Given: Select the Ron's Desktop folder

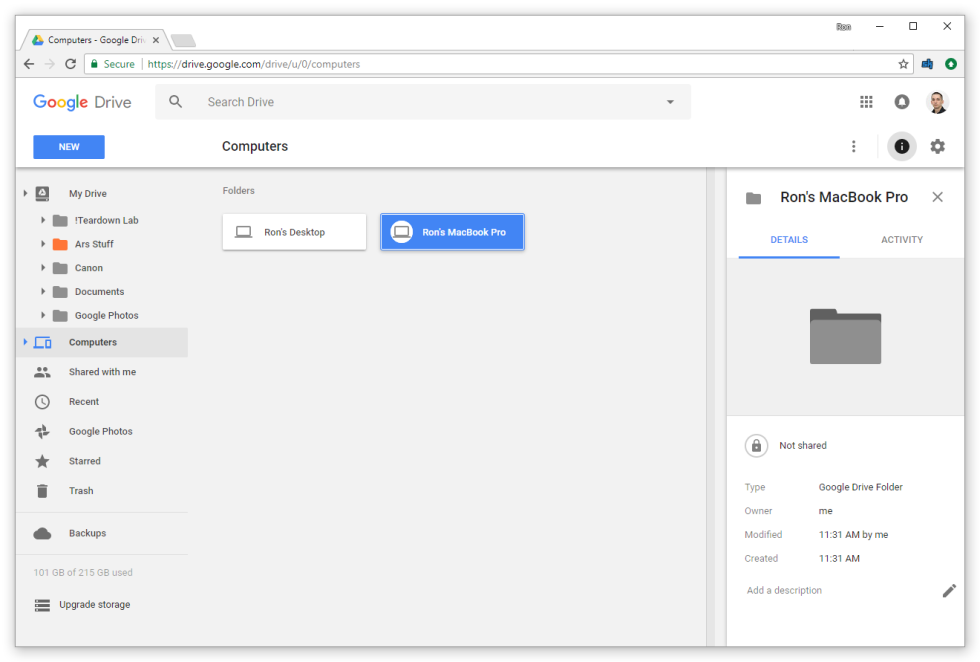Looking at the screenshot, I should point(294,231).
